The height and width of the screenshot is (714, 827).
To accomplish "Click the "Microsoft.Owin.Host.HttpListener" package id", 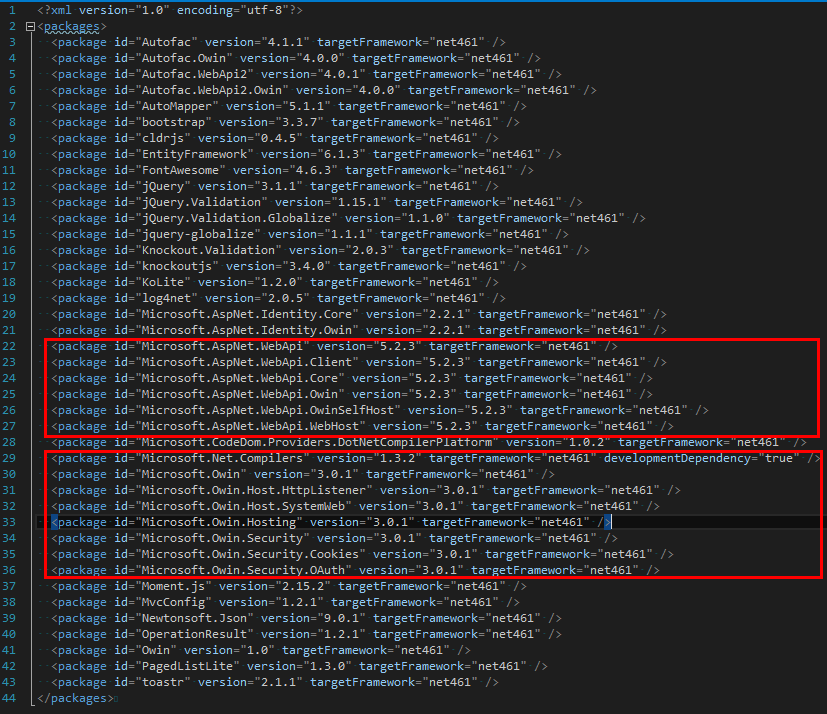I will pos(254,490).
